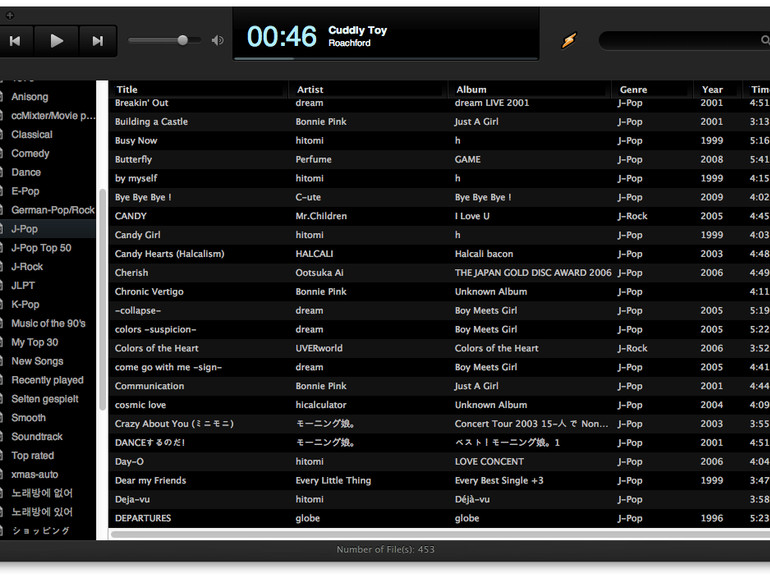Click the orange lightning bolt icon
Viewport: 770px width, 578px height.
pos(569,40)
